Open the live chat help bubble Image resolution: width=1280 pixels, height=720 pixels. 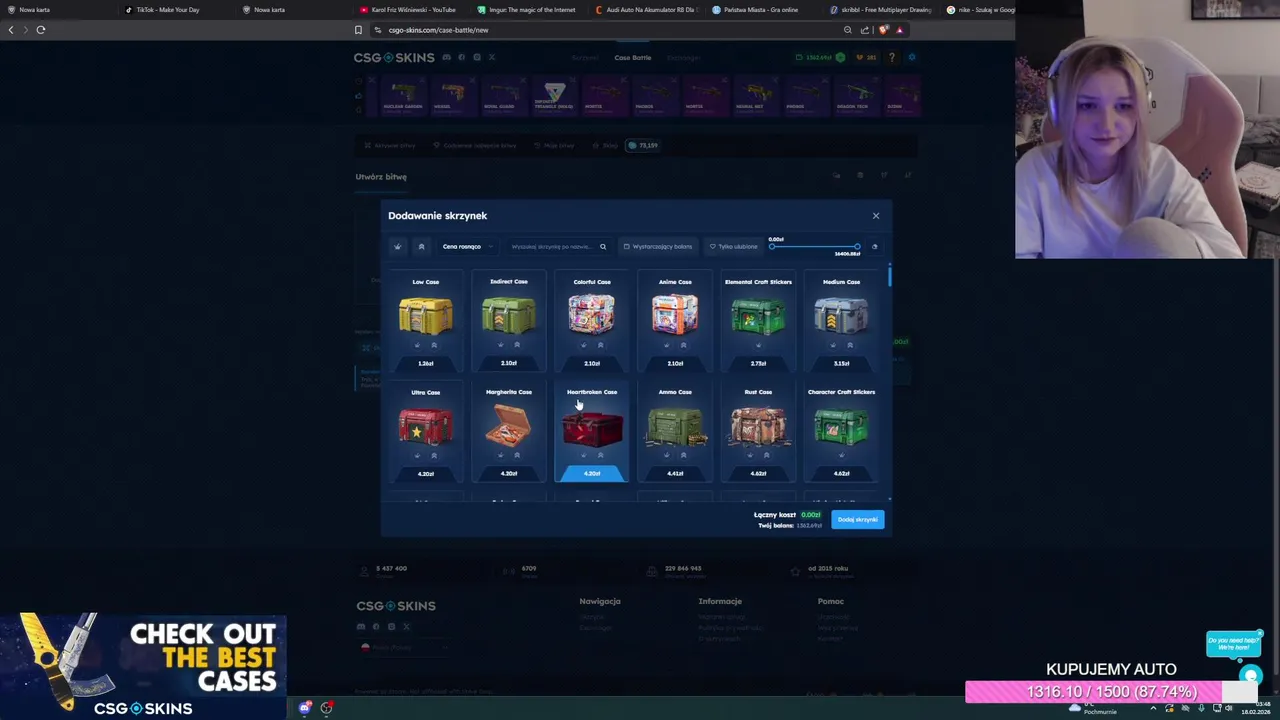point(1250,676)
